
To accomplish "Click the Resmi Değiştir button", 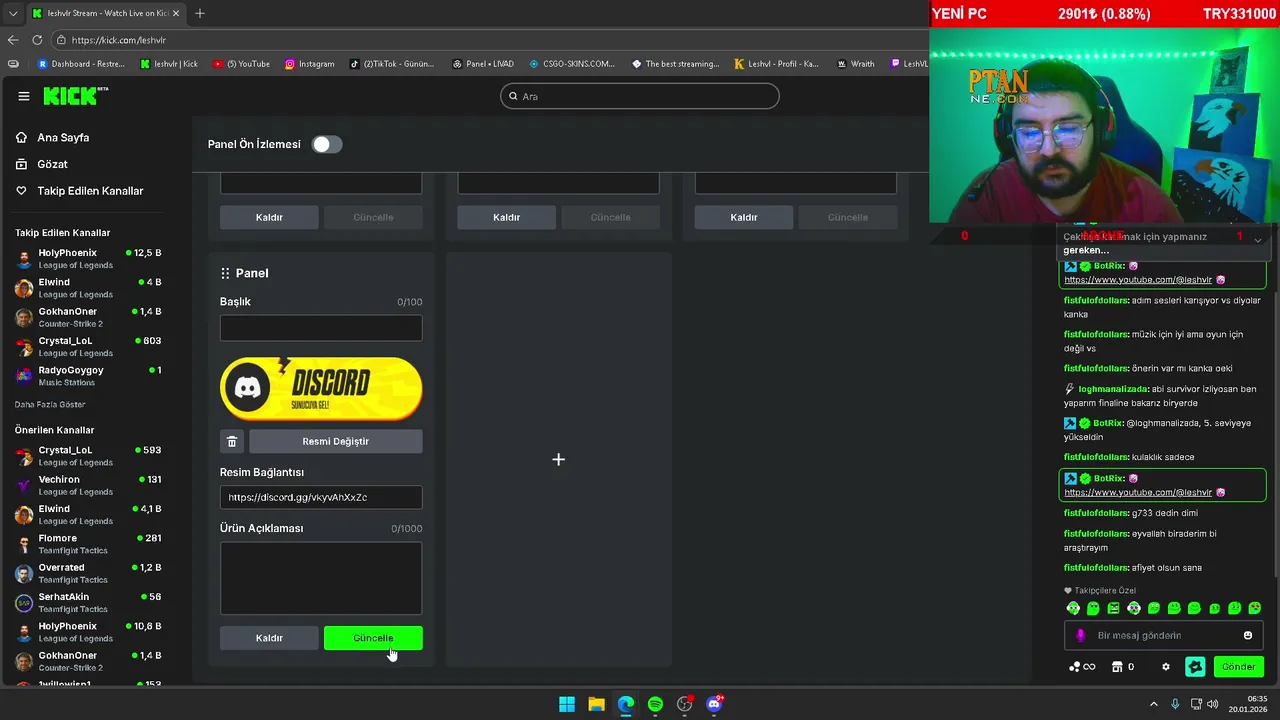I will [336, 441].
